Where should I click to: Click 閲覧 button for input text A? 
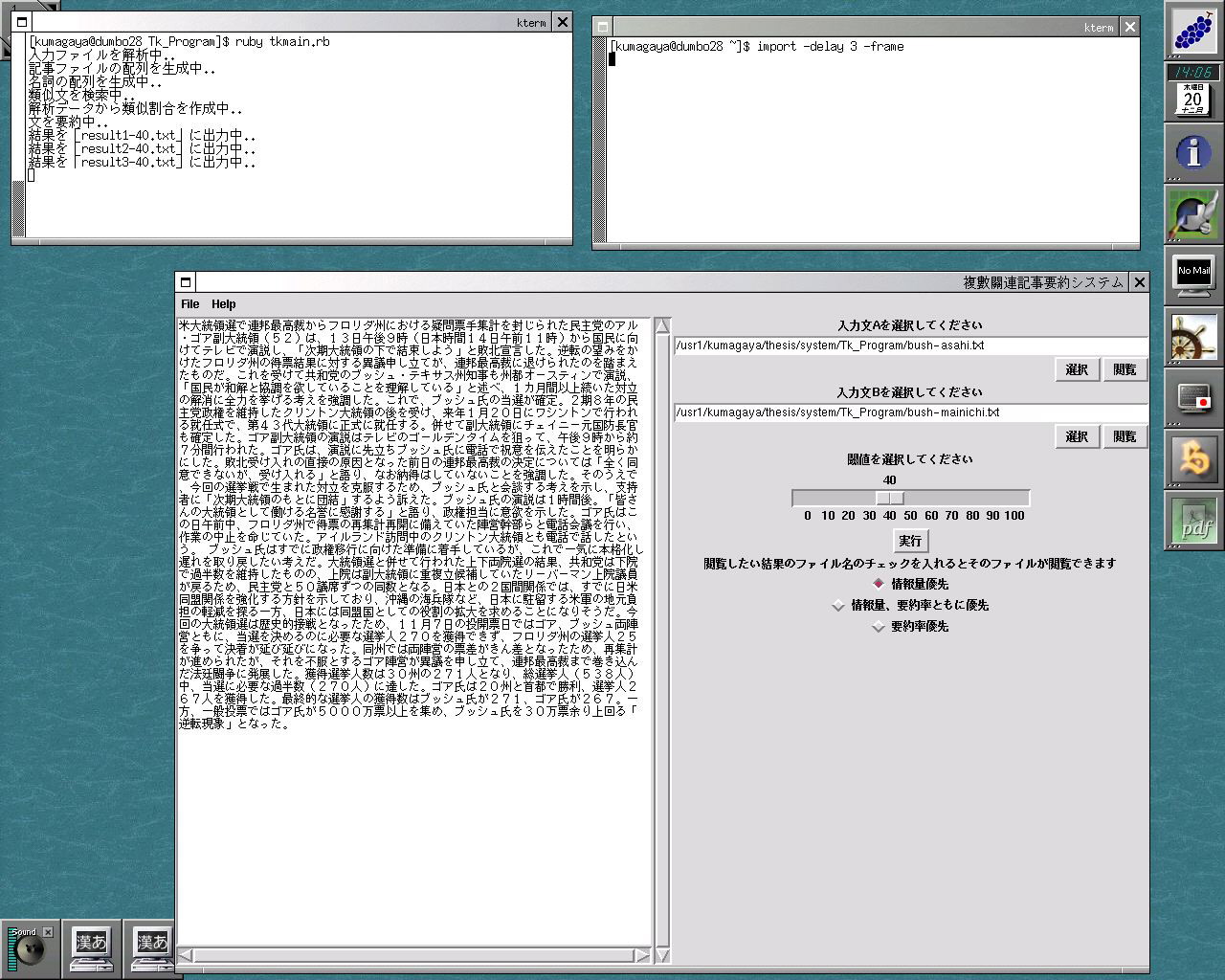click(1125, 369)
